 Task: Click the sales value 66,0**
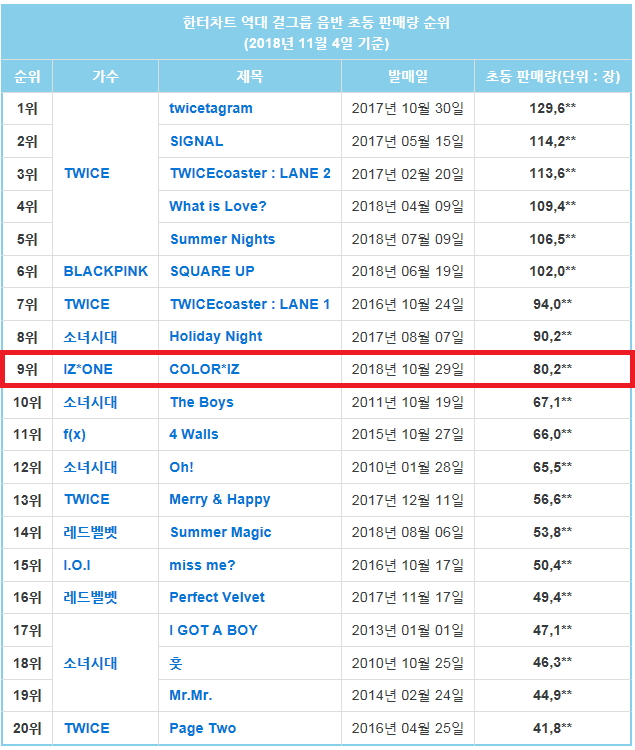point(553,434)
